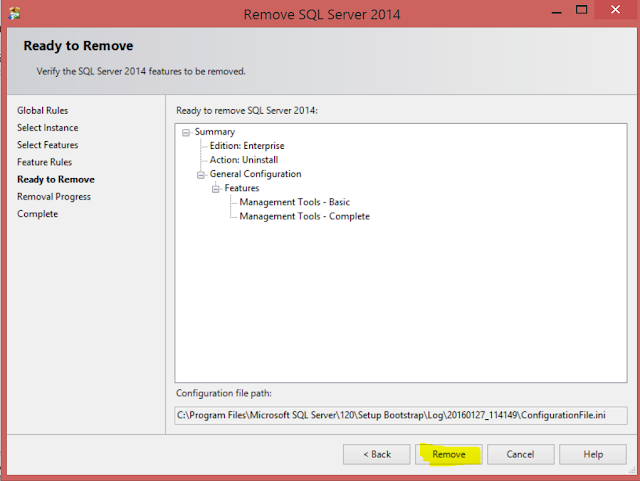Image resolution: width=640 pixels, height=481 pixels.
Task: Click the 'Ready to Remove' page heading
Action: [x=78, y=46]
